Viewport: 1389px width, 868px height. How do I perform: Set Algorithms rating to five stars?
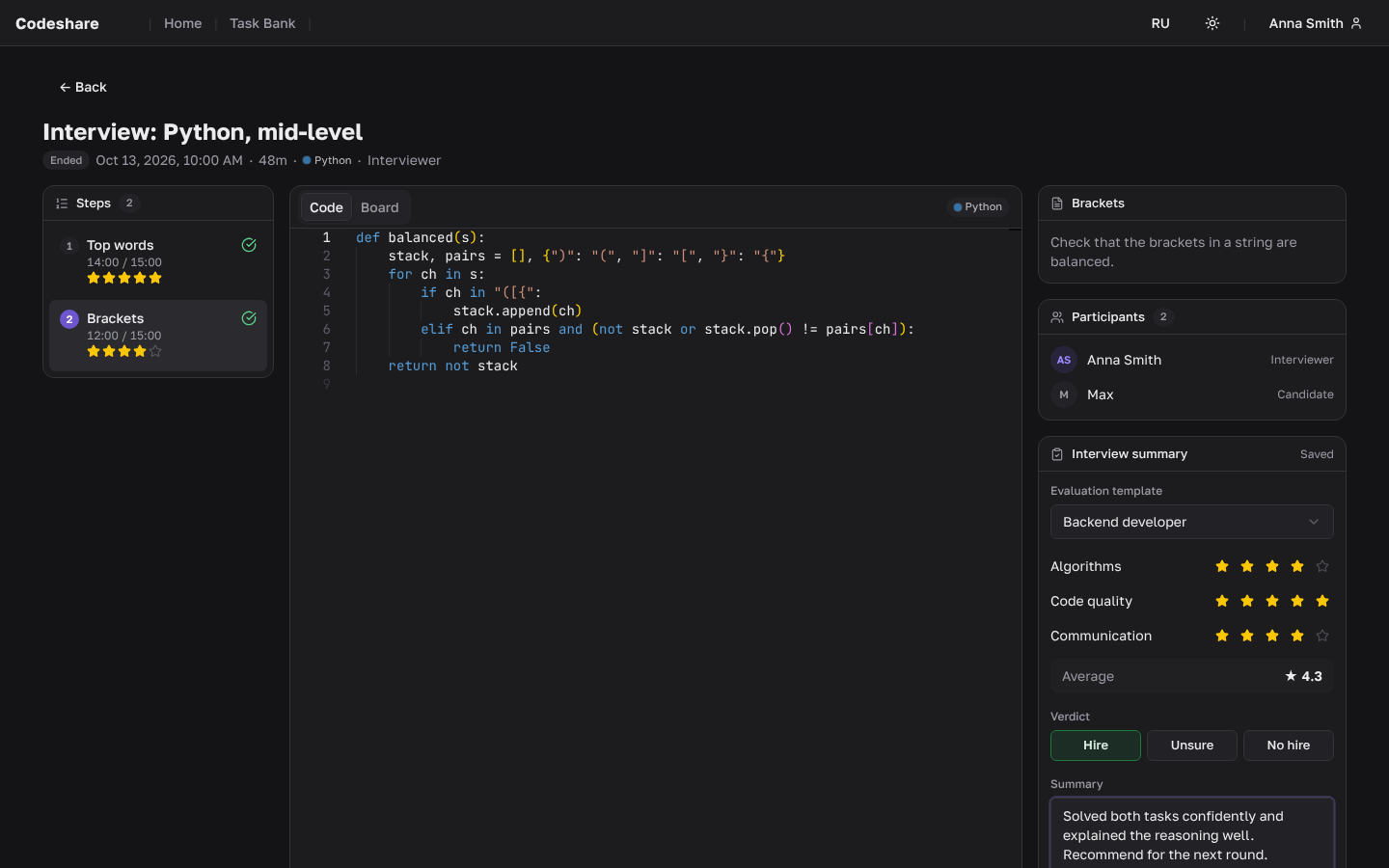pos(1322,566)
